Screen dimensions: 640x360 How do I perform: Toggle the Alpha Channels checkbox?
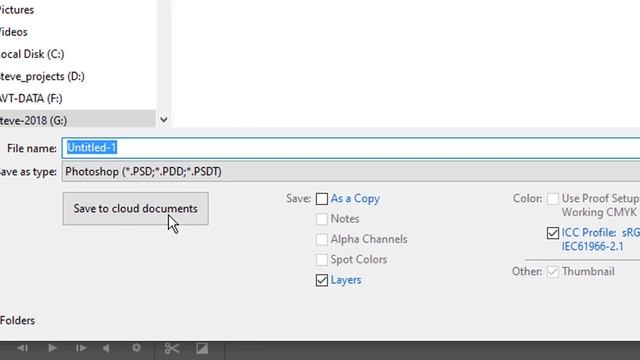click(322, 240)
